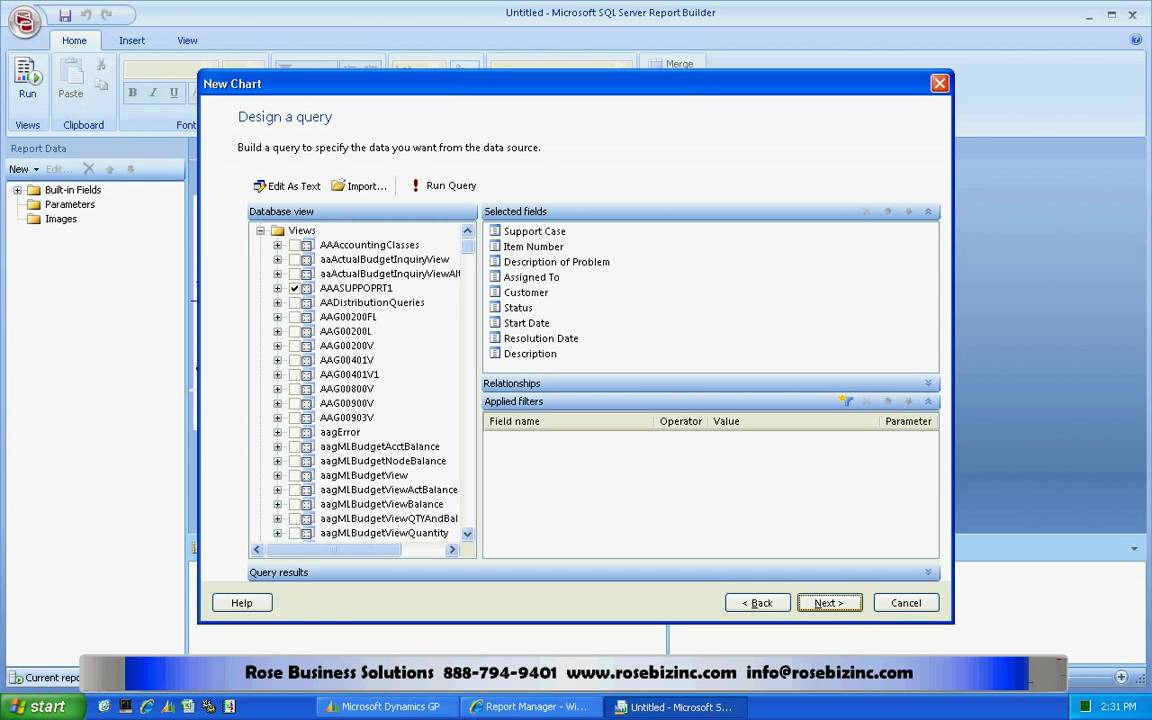Toggle the AAAccountingClasses checkbox

pos(295,245)
